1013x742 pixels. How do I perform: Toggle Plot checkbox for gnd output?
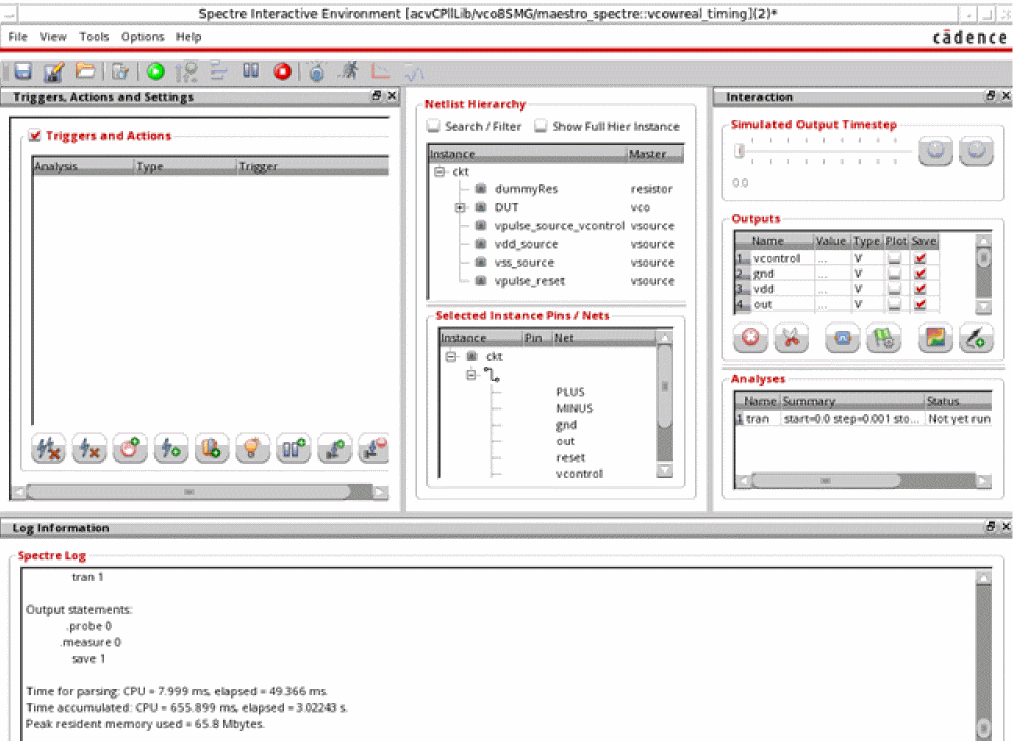895,274
